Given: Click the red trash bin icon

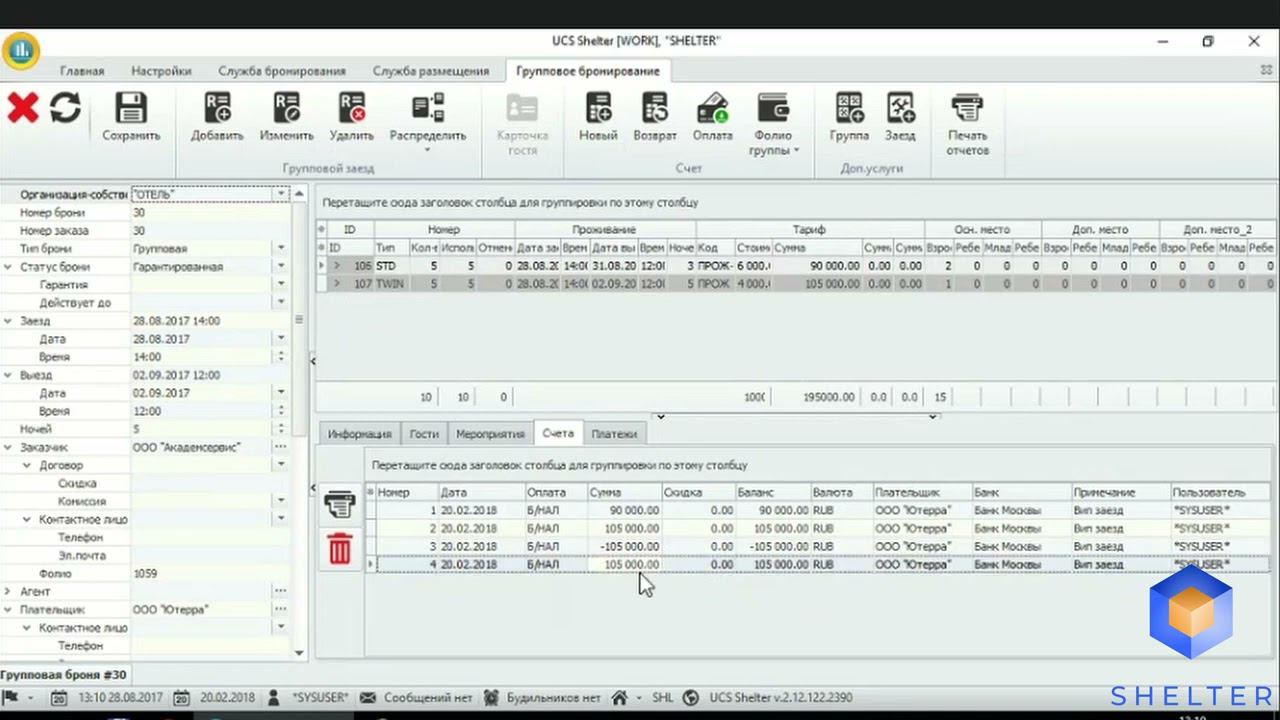Looking at the screenshot, I should tap(340, 549).
